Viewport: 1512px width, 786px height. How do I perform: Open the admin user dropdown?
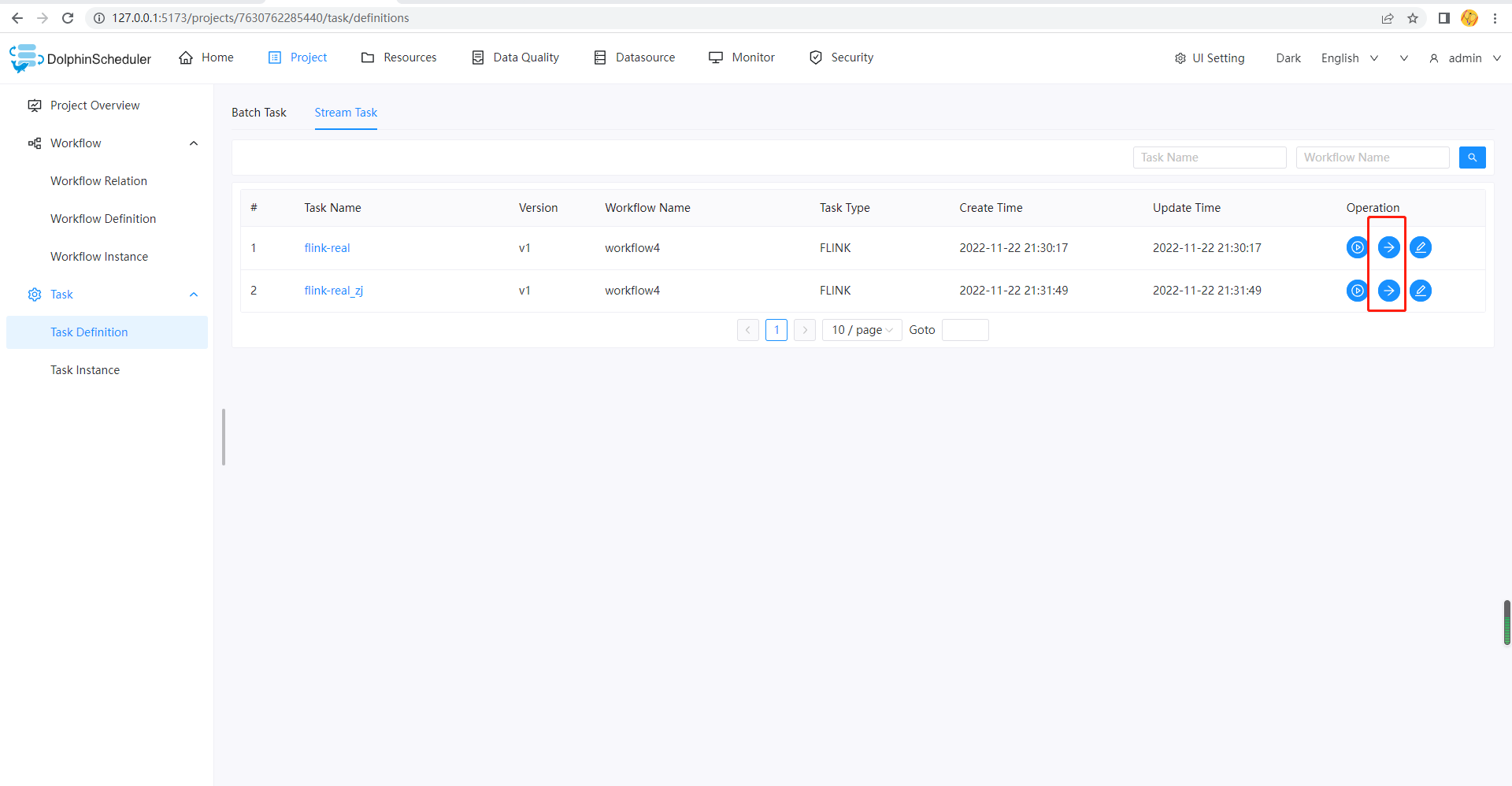1465,58
